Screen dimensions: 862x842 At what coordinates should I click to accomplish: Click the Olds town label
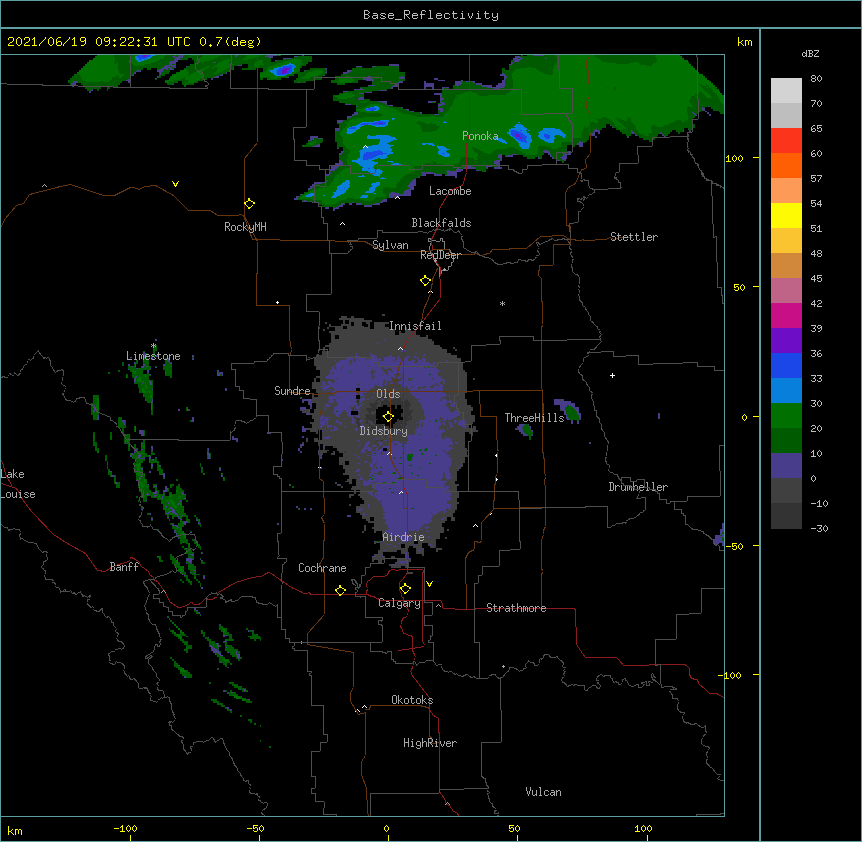coord(388,394)
